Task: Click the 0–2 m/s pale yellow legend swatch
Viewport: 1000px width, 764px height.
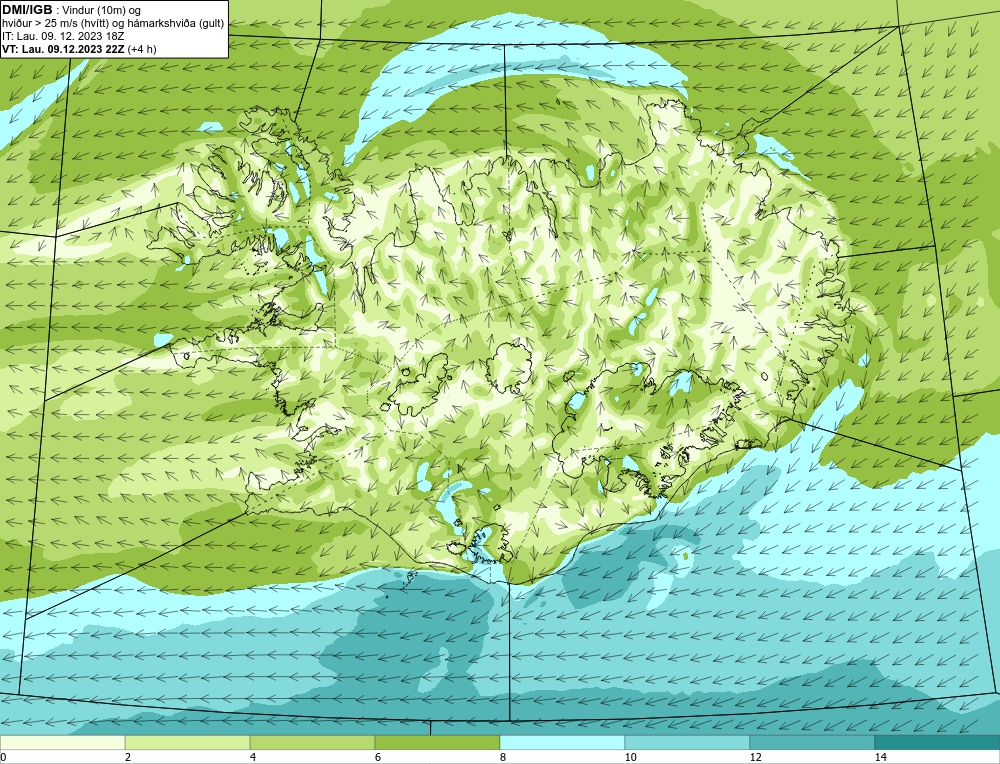Action: (62, 742)
